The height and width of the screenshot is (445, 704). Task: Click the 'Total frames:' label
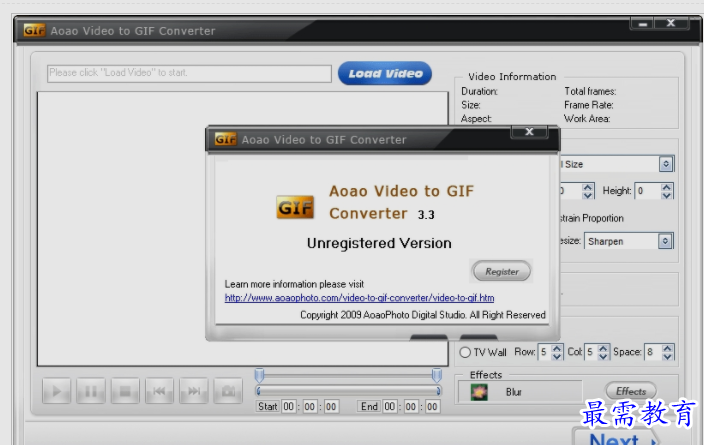[590, 91]
